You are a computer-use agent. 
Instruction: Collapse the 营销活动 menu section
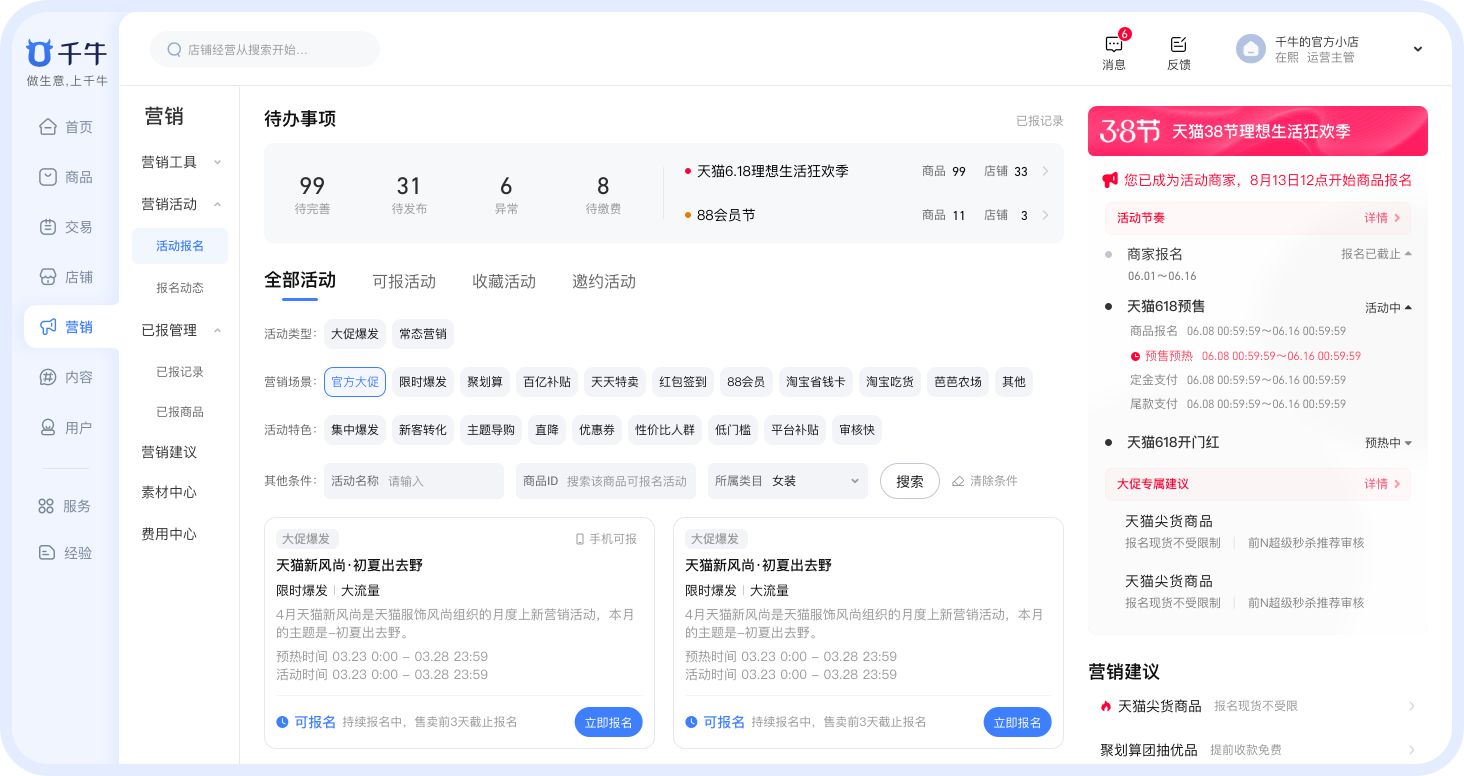218,204
